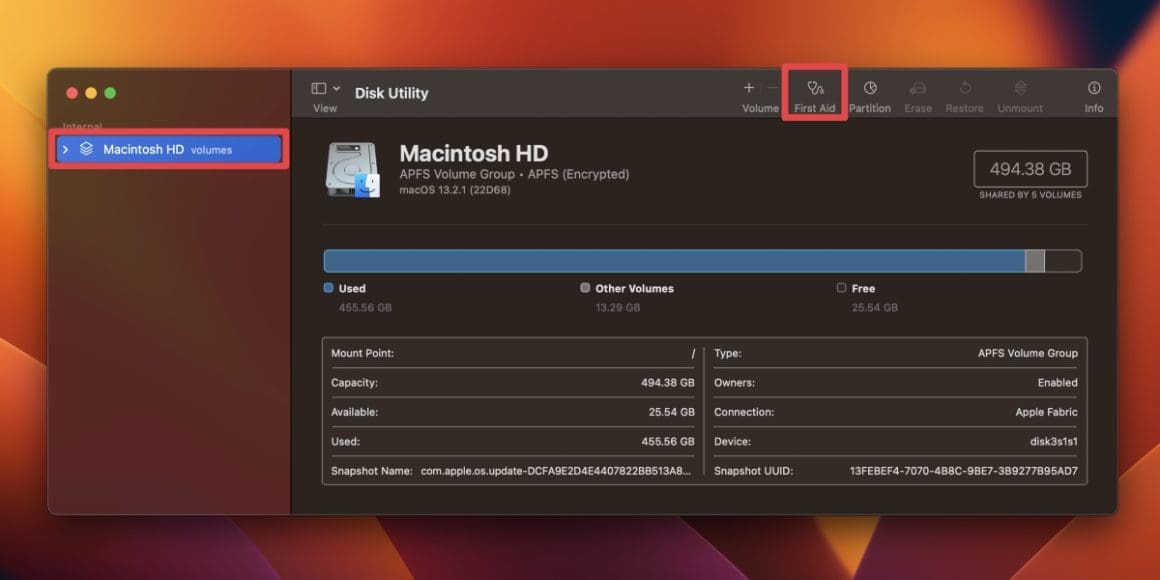Click the First Aid stethoscope icon
This screenshot has width=1160, height=580.
point(815,88)
